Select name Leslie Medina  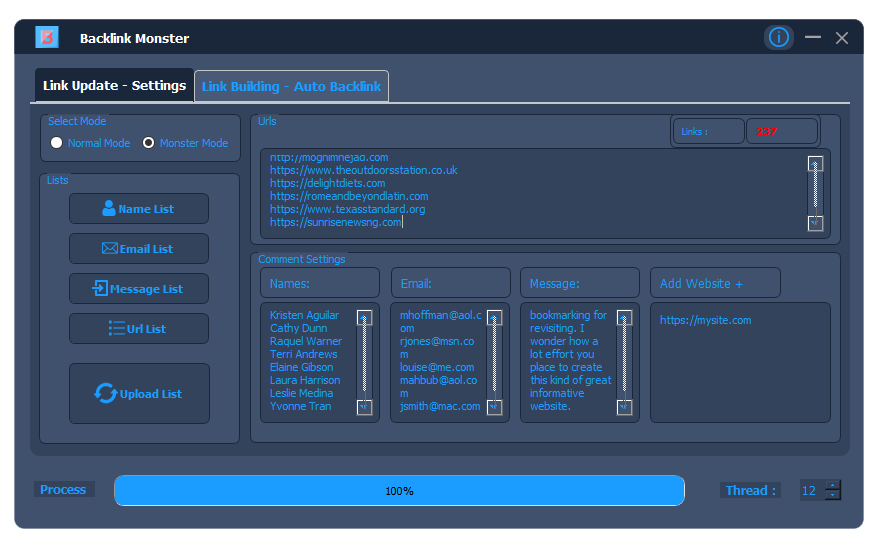click(x=301, y=393)
